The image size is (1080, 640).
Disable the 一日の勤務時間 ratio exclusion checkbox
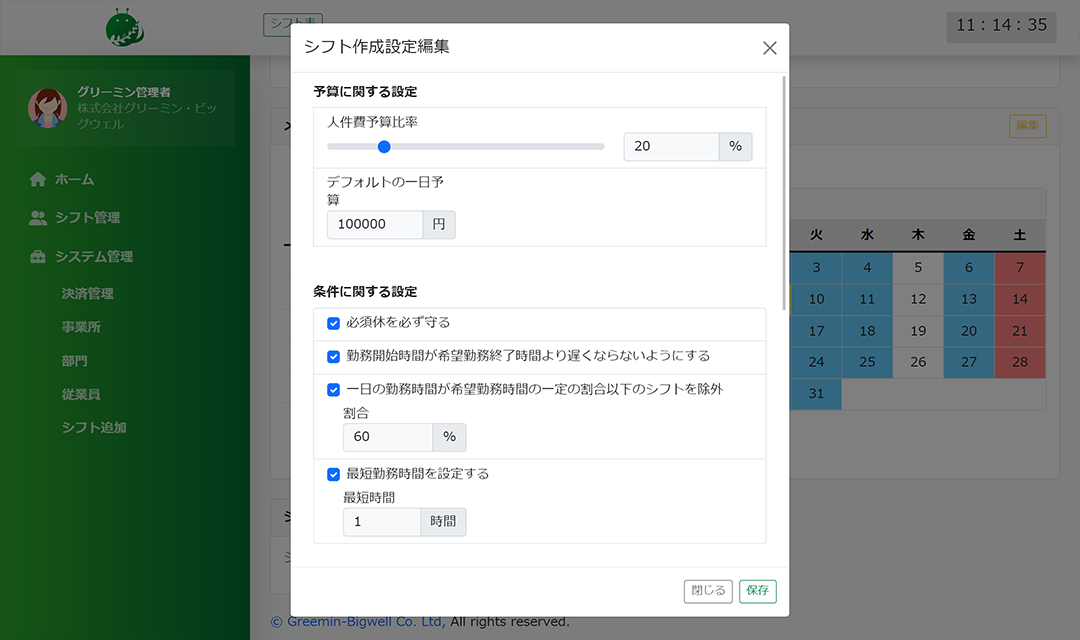pyautogui.click(x=334, y=390)
